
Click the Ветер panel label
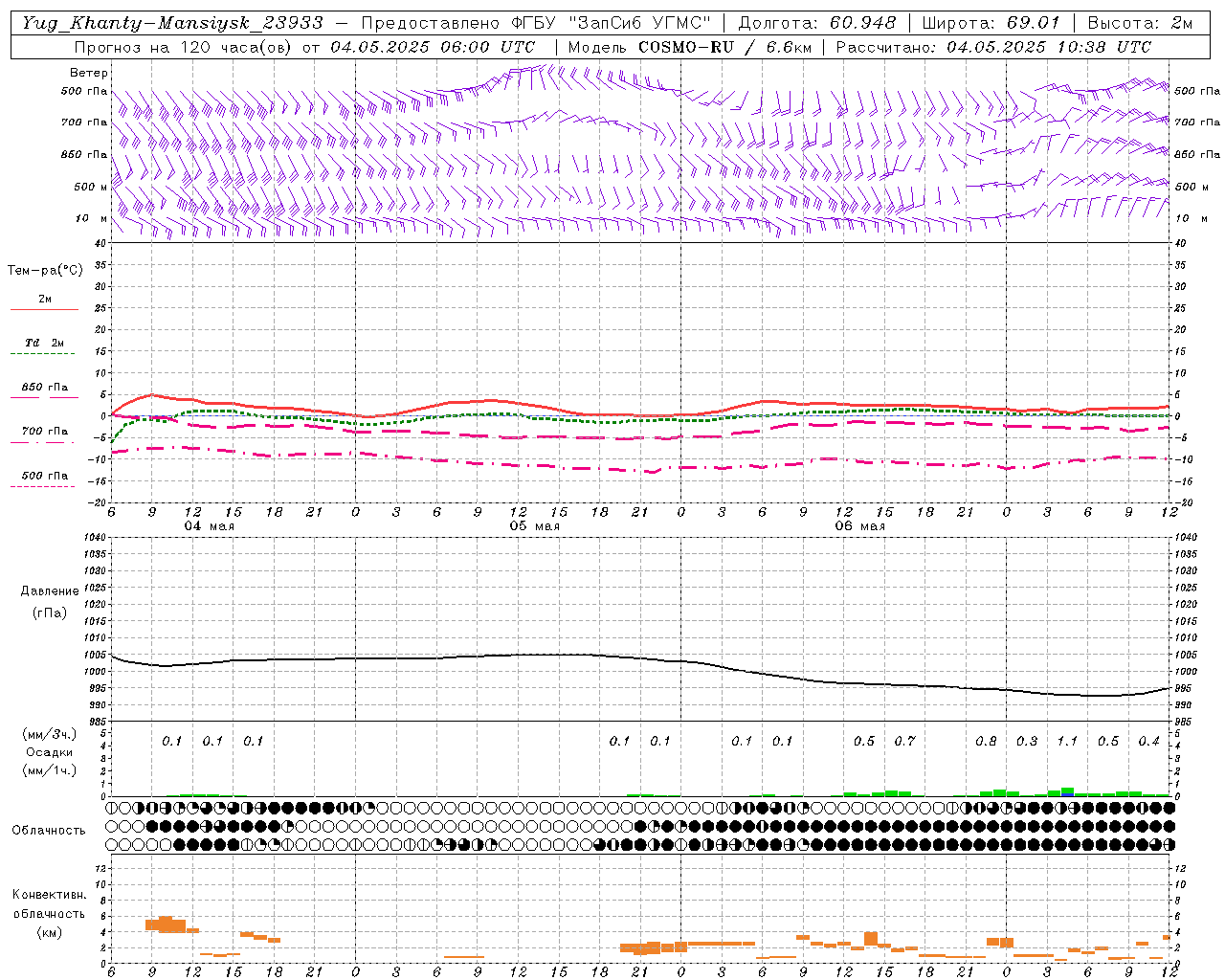point(89,73)
